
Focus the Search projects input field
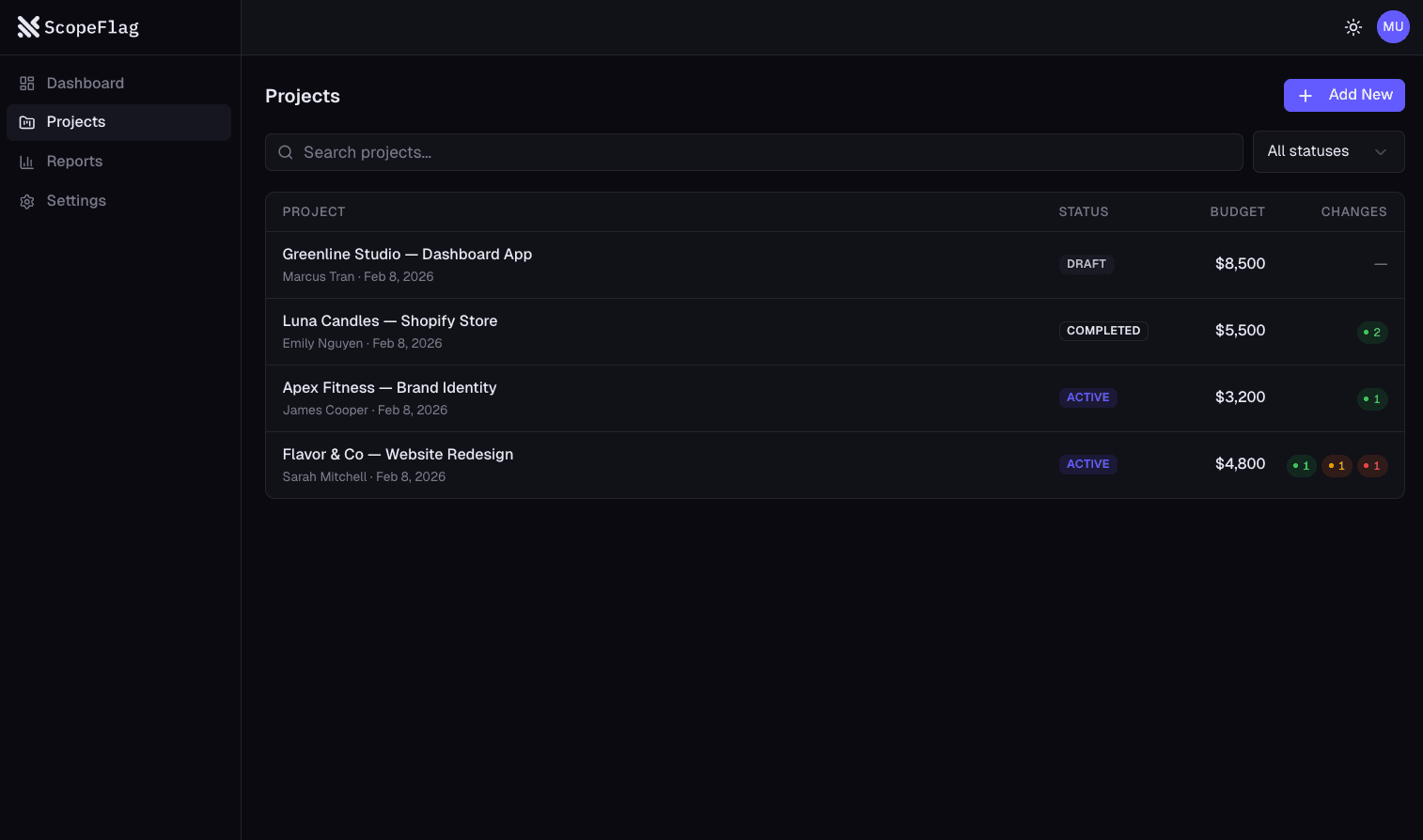[761, 152]
